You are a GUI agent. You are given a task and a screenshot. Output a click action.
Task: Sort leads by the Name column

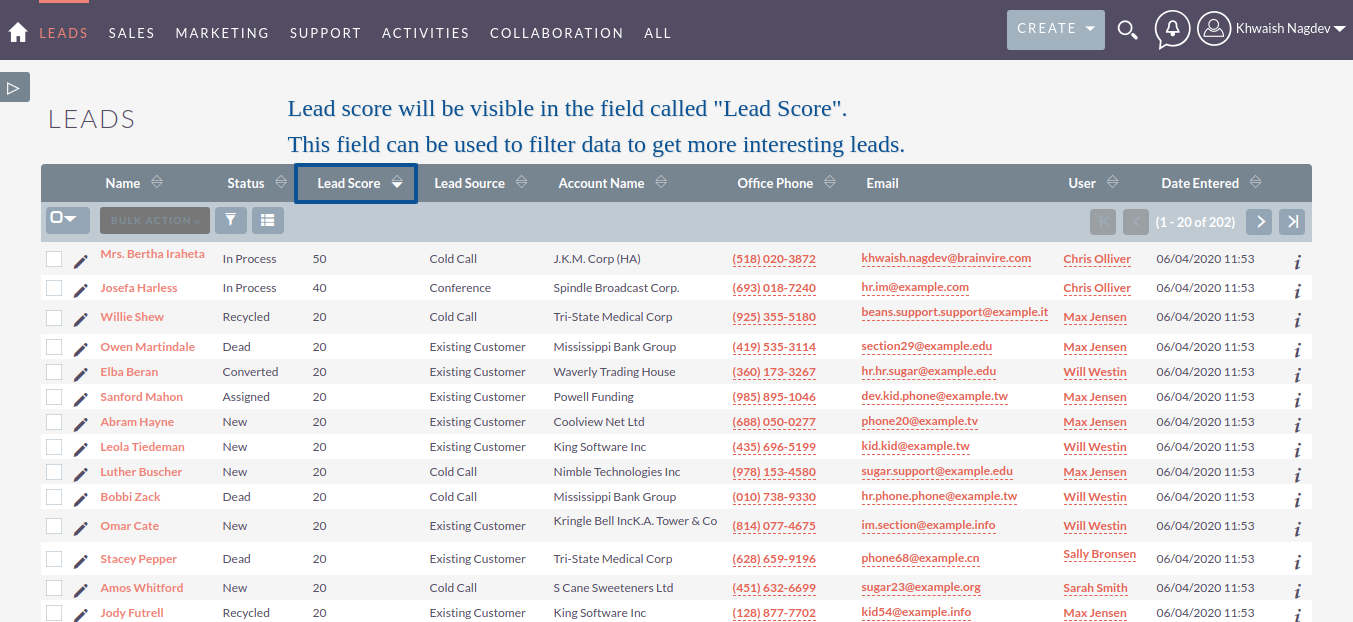133,183
